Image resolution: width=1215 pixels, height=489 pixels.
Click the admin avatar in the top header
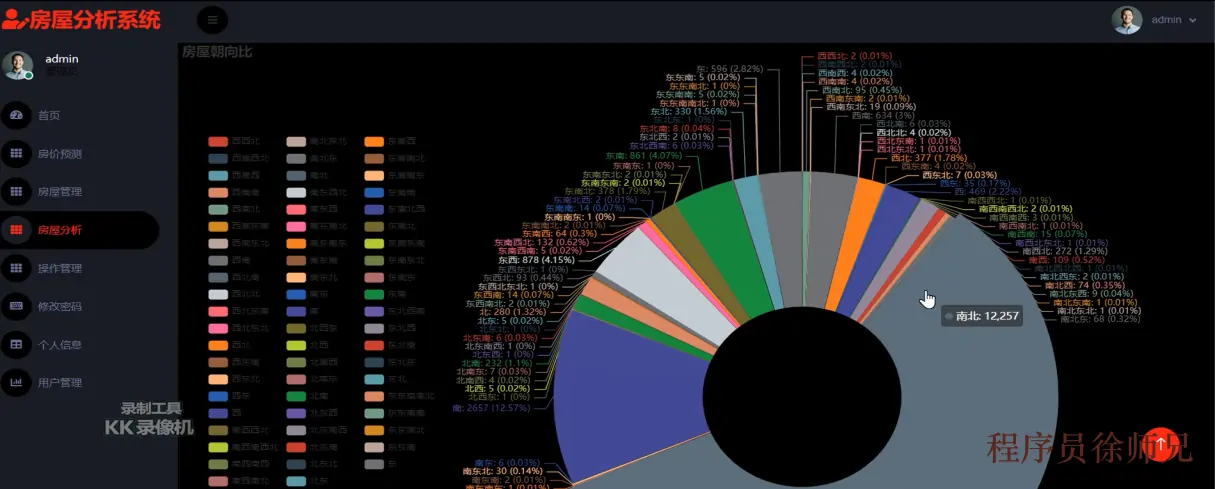(x=1127, y=20)
